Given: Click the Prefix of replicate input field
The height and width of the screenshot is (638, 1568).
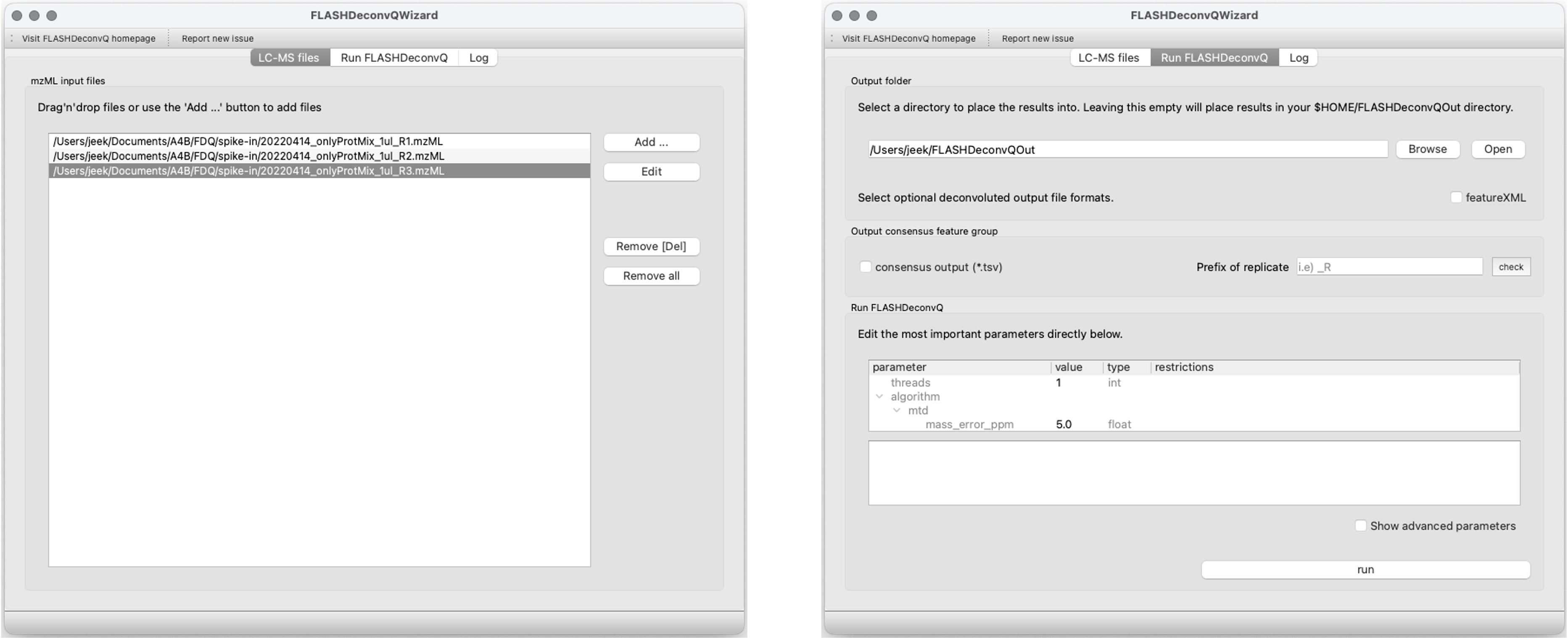Looking at the screenshot, I should 1389,267.
